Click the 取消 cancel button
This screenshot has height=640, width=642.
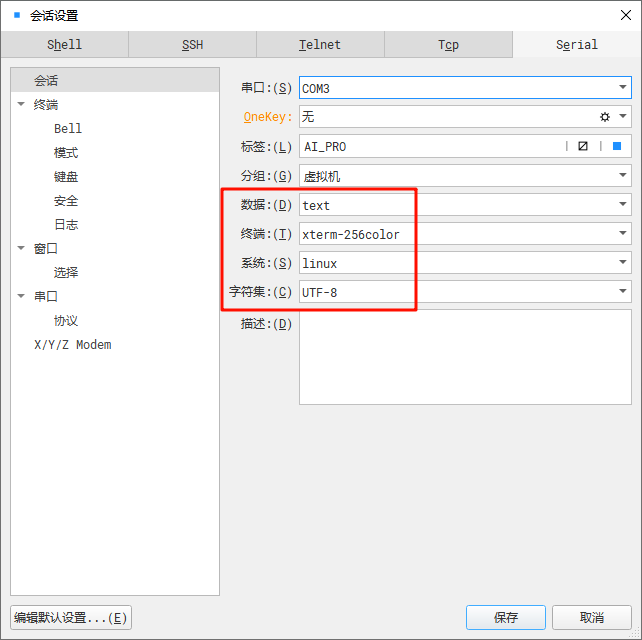[x=592, y=617]
